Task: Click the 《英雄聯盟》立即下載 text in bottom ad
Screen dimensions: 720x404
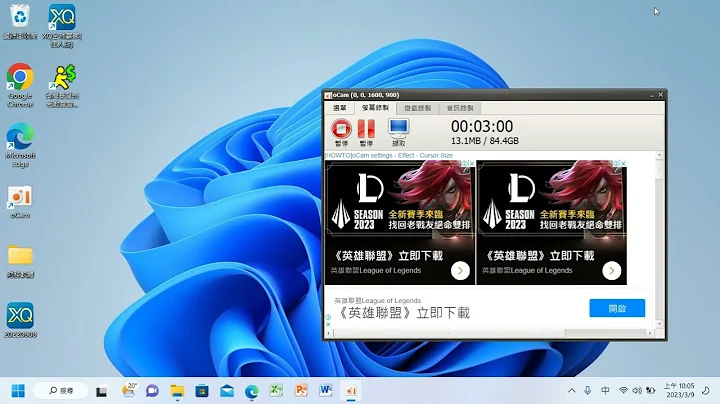Action: 405,313
